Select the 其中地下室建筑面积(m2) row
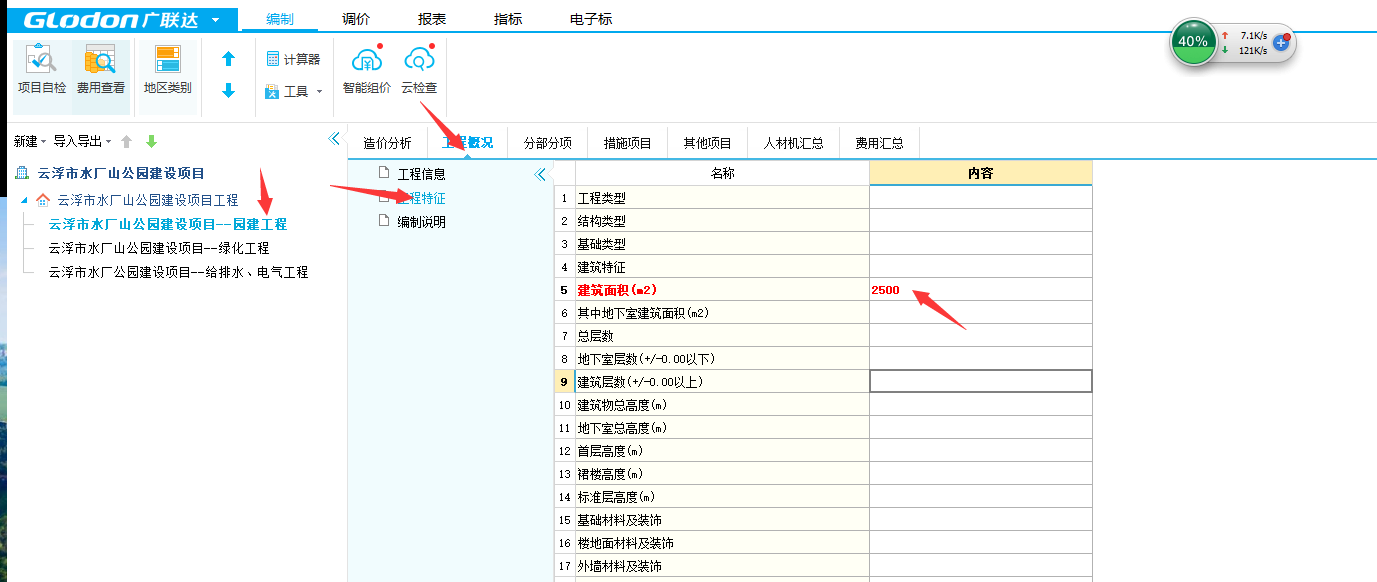 pos(722,313)
